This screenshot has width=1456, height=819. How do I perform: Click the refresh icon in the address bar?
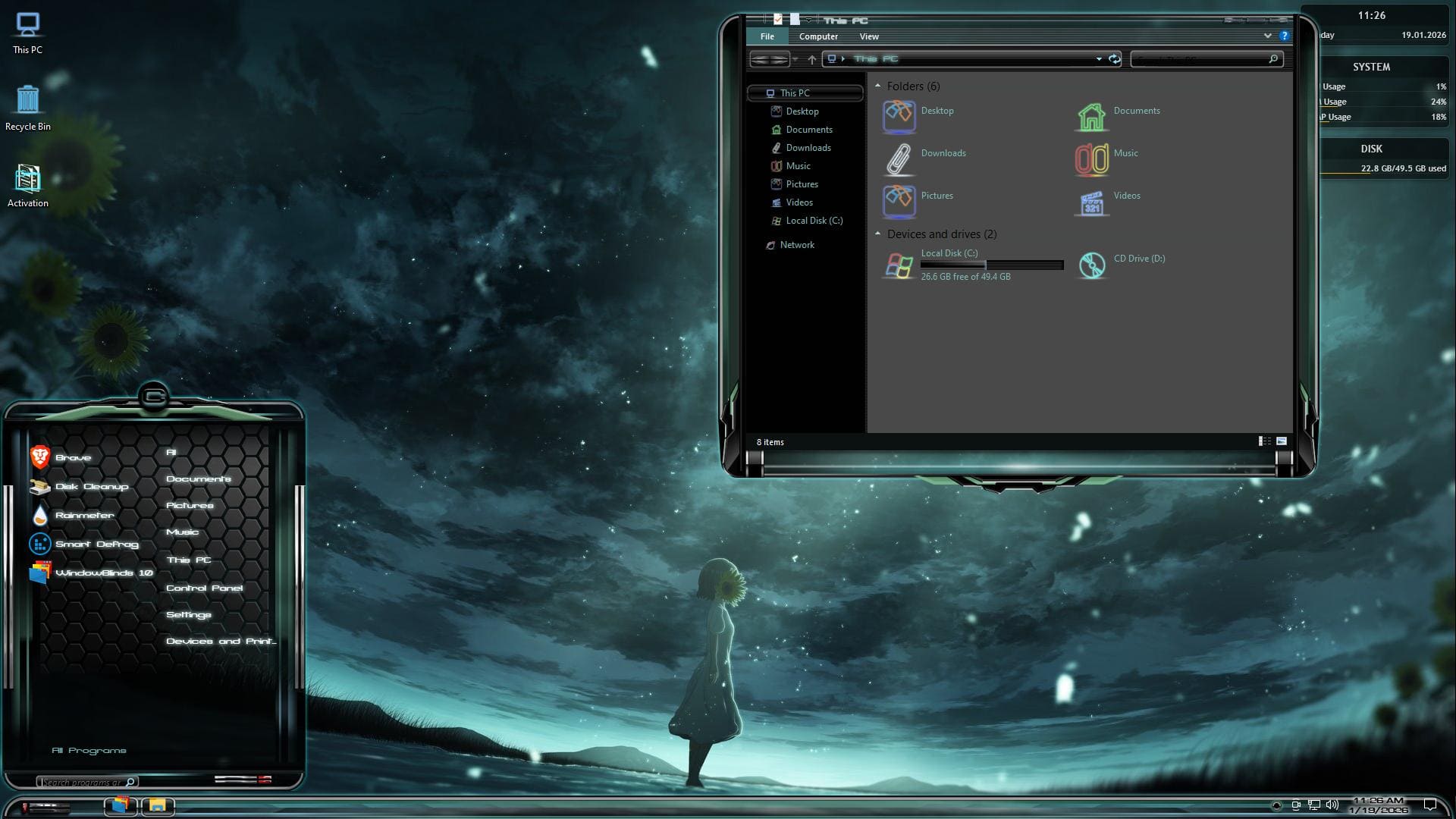coord(1114,58)
